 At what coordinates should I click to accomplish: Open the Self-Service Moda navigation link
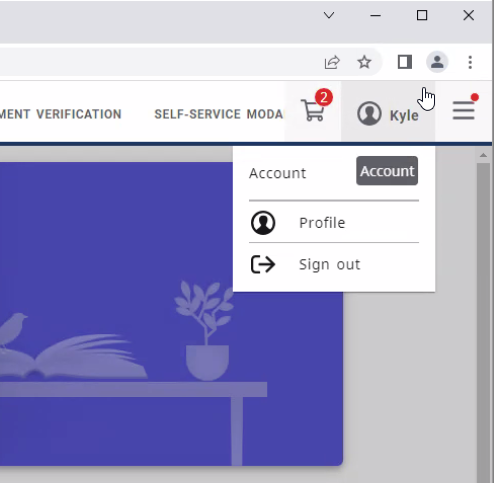[x=219, y=114]
